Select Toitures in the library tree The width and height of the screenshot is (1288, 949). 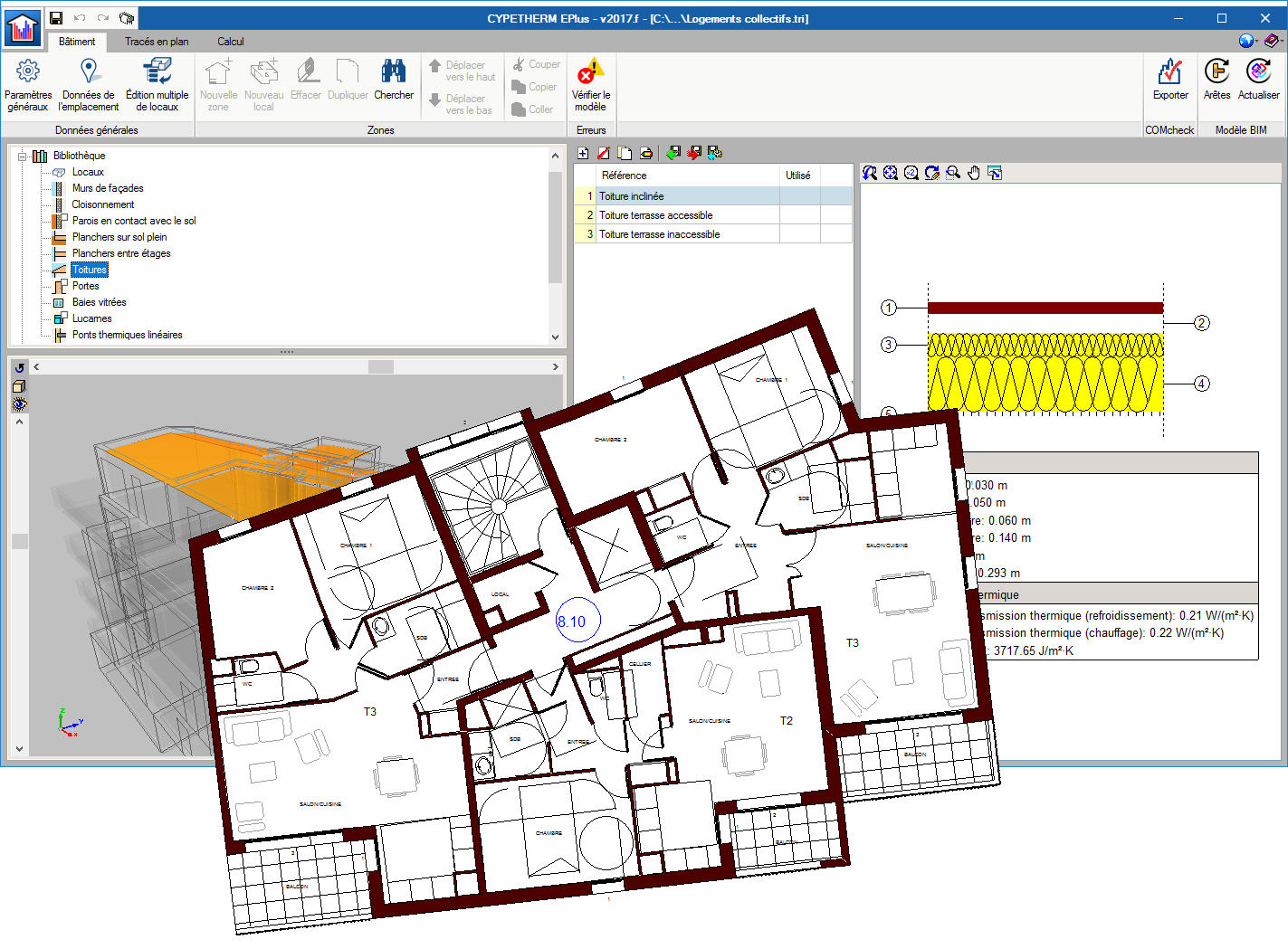(90, 270)
